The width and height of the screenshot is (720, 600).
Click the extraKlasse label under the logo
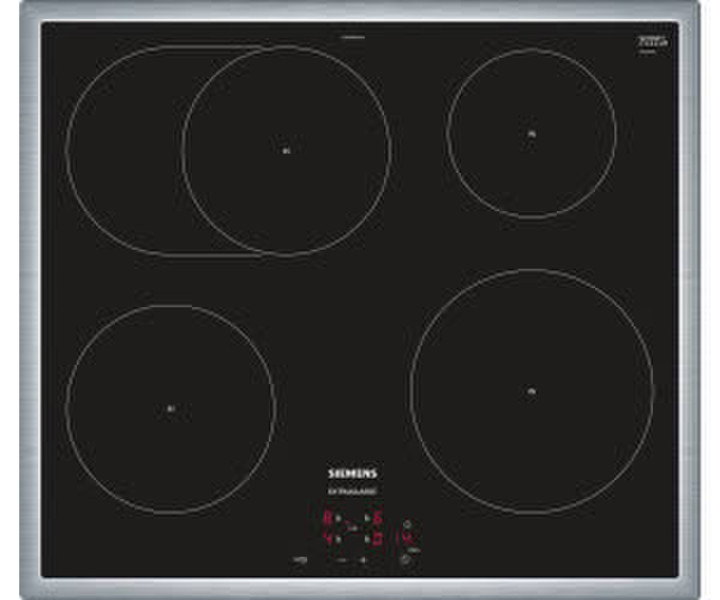tap(353, 491)
